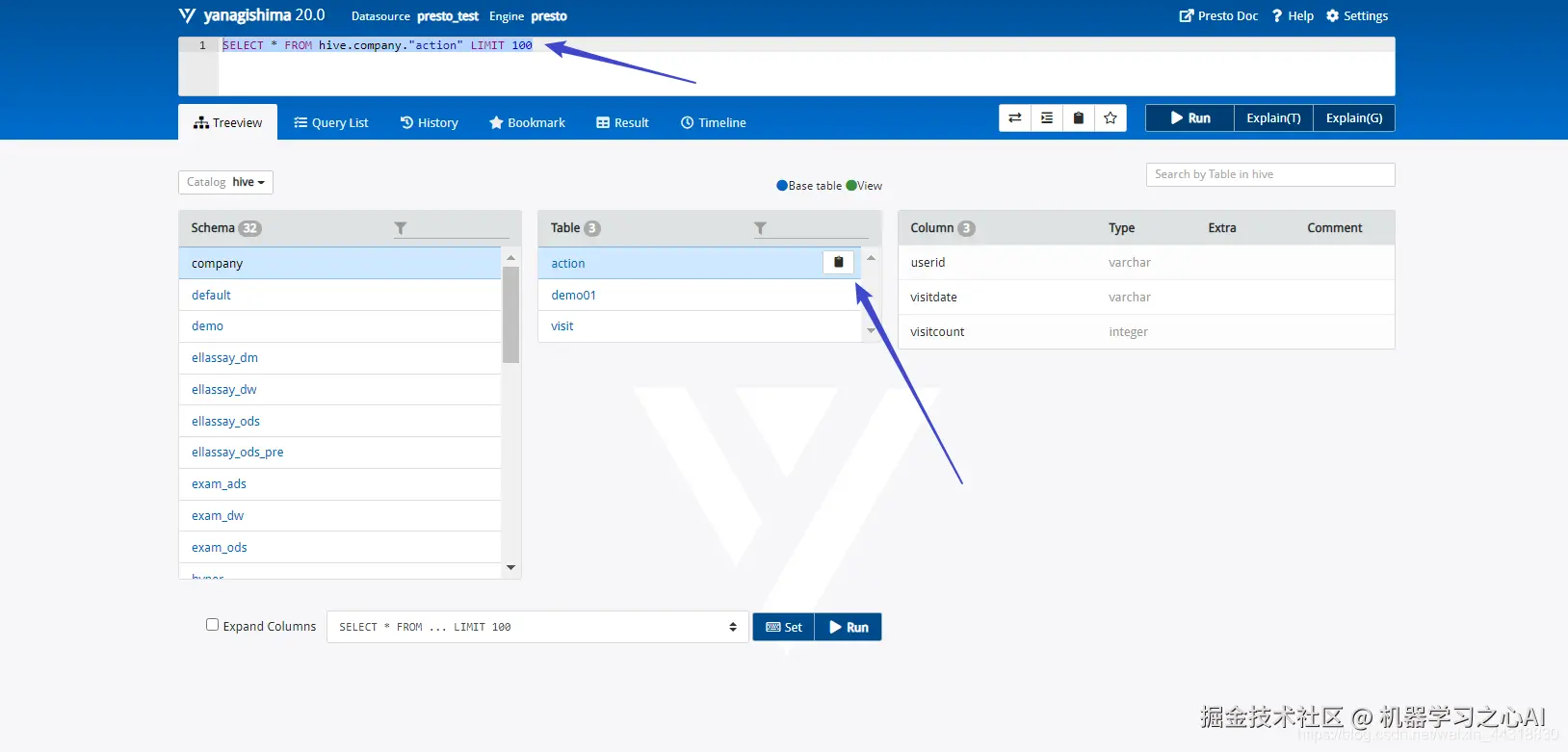Select the visit table
This screenshot has width=1568, height=752.
(x=699, y=326)
